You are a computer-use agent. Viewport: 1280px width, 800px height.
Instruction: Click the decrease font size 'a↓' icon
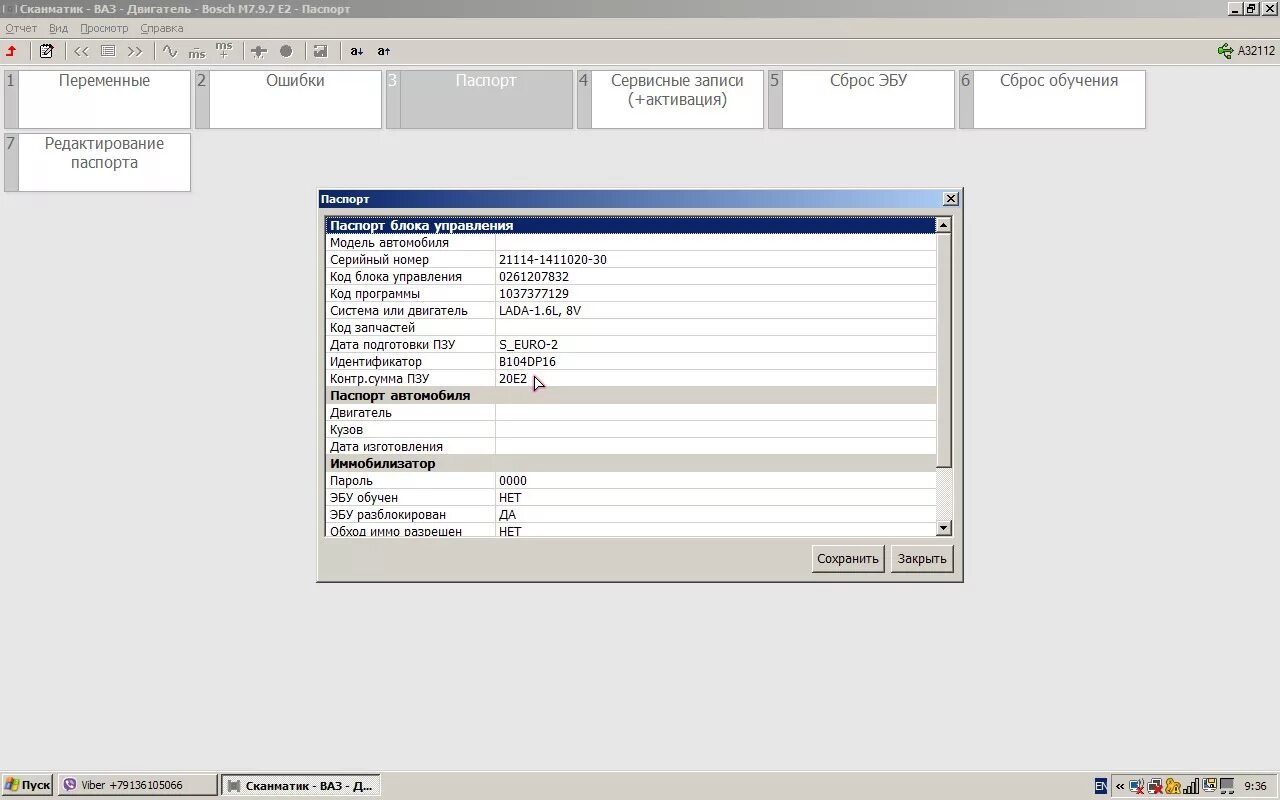[356, 51]
